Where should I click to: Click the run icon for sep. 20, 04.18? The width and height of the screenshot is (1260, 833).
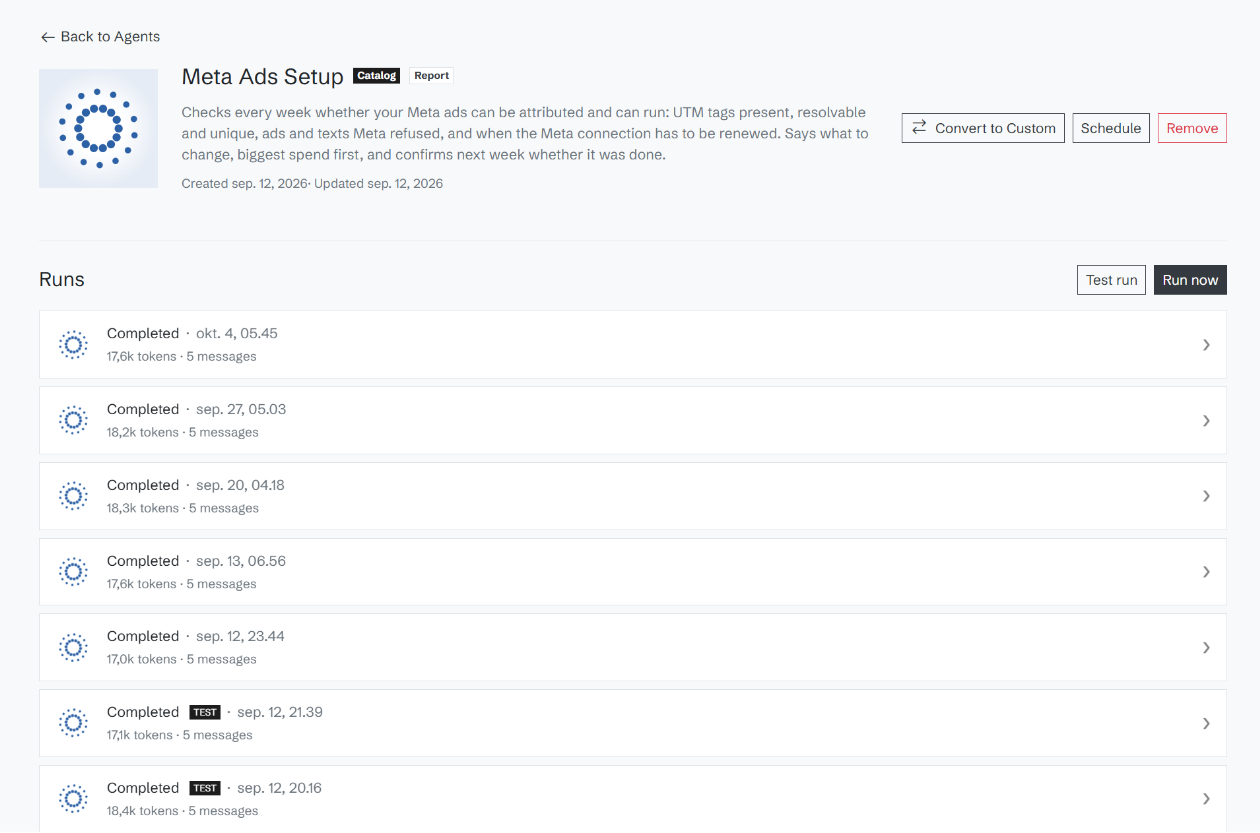[x=73, y=496]
